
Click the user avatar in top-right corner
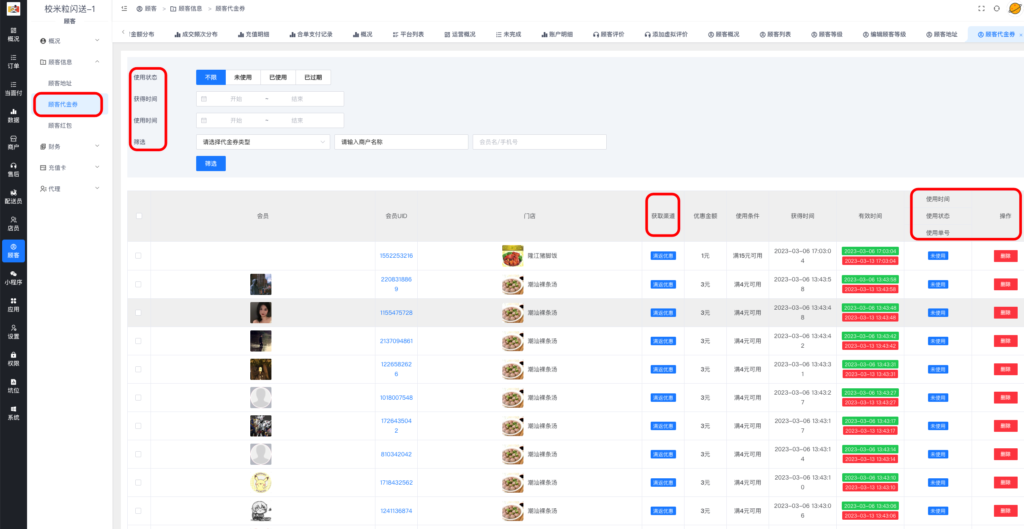tap(1014, 8)
